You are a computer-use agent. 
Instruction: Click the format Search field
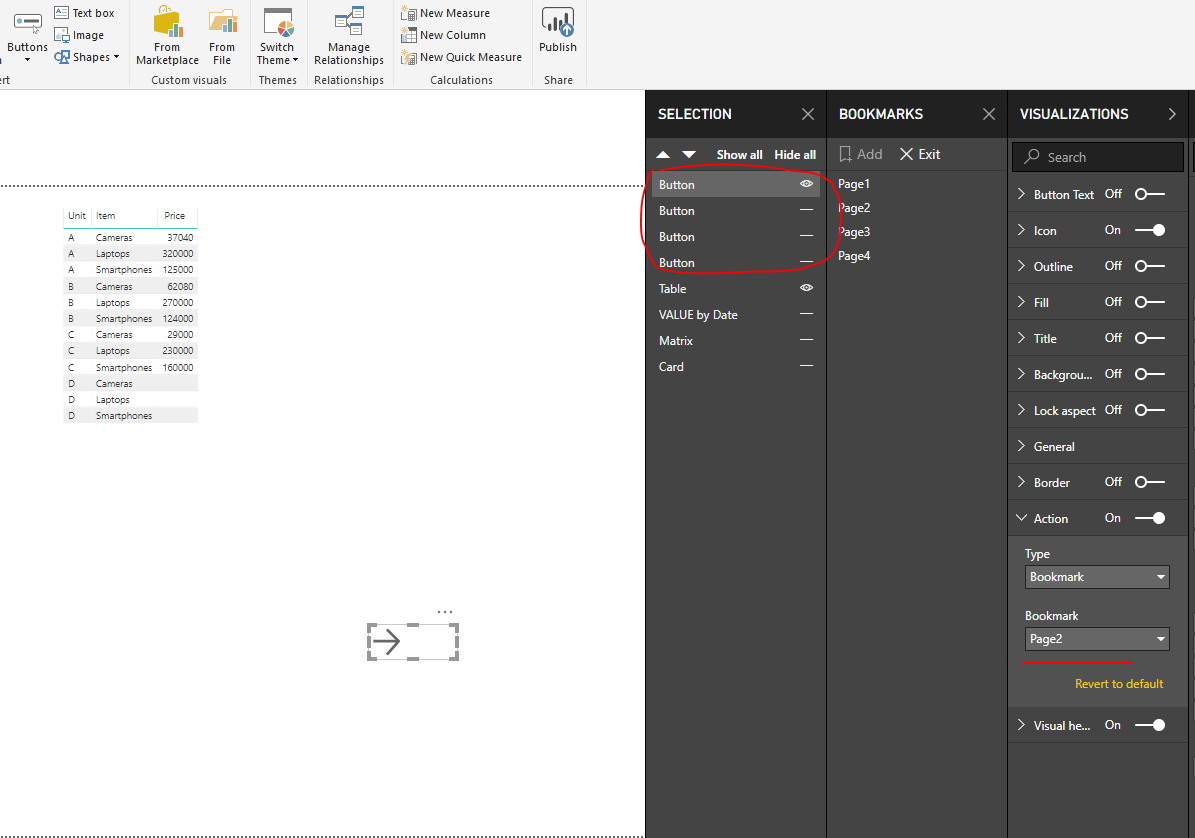tap(1097, 157)
